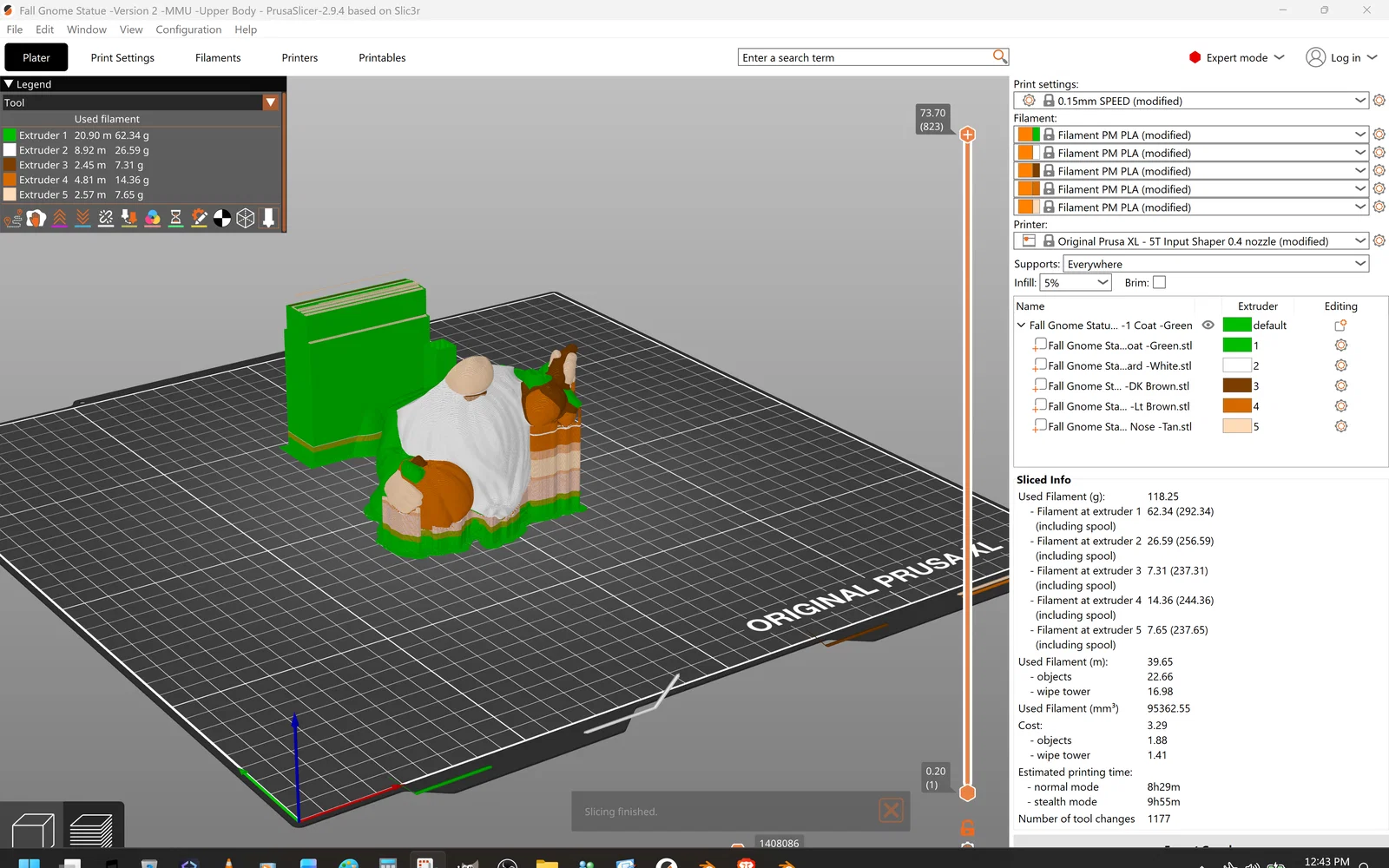Click the layer slider lock icon
The width and height of the screenshot is (1389, 868).
tap(967, 827)
